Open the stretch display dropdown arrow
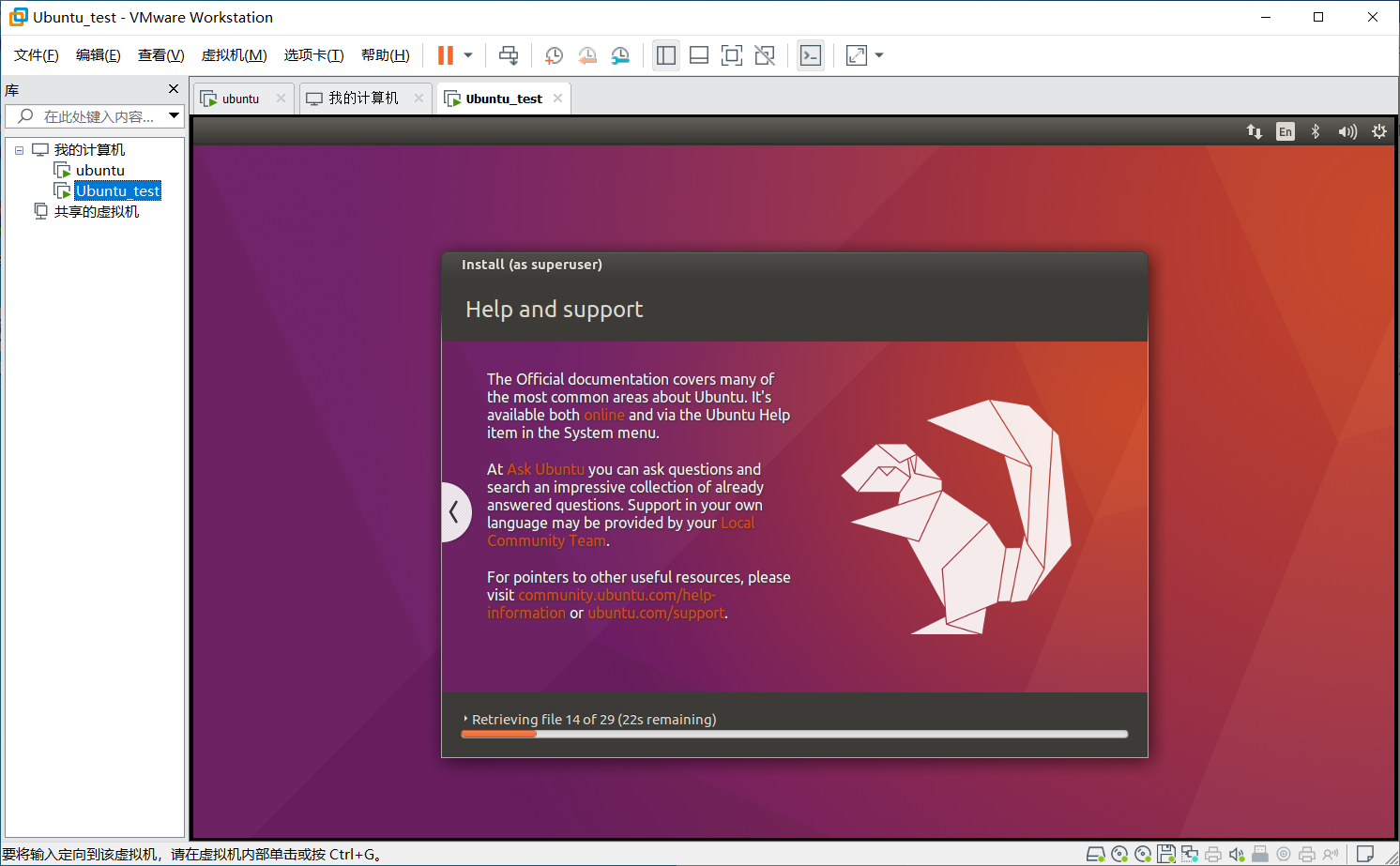The height and width of the screenshot is (866, 1400). tap(879, 55)
